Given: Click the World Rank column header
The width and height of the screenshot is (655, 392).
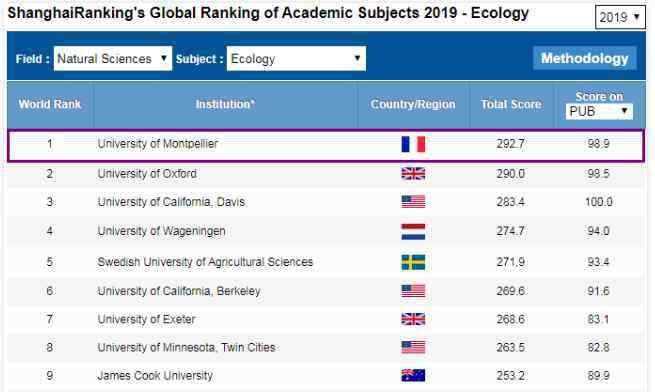Looking at the screenshot, I should 50,104.
